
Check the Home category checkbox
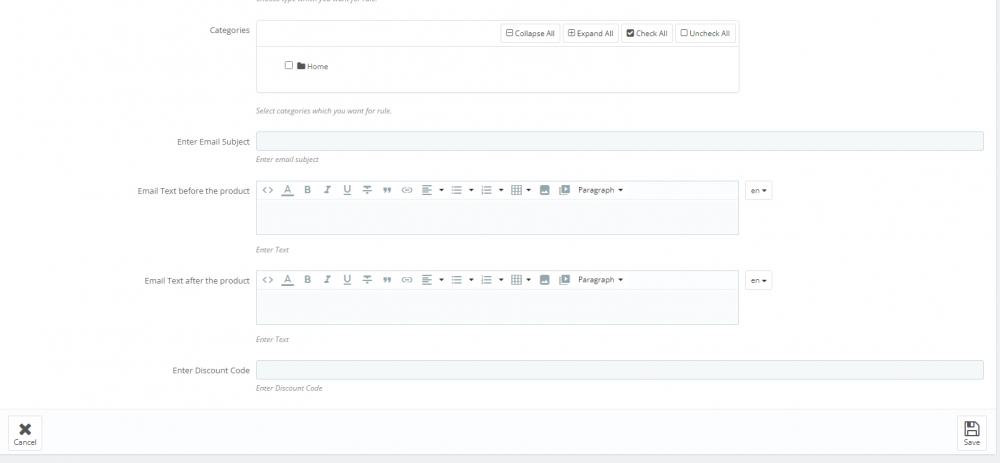[289, 65]
